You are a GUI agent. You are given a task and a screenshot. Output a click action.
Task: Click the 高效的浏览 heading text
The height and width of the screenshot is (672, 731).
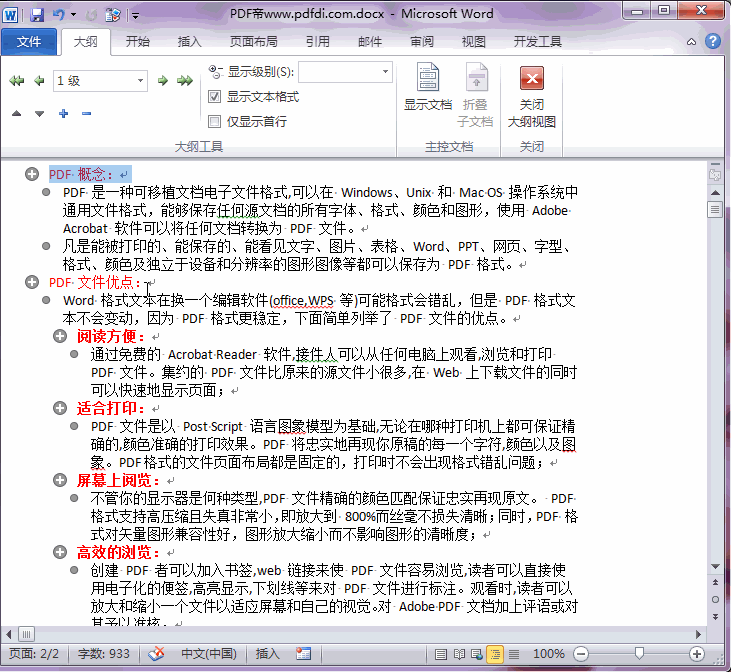click(x=118, y=552)
